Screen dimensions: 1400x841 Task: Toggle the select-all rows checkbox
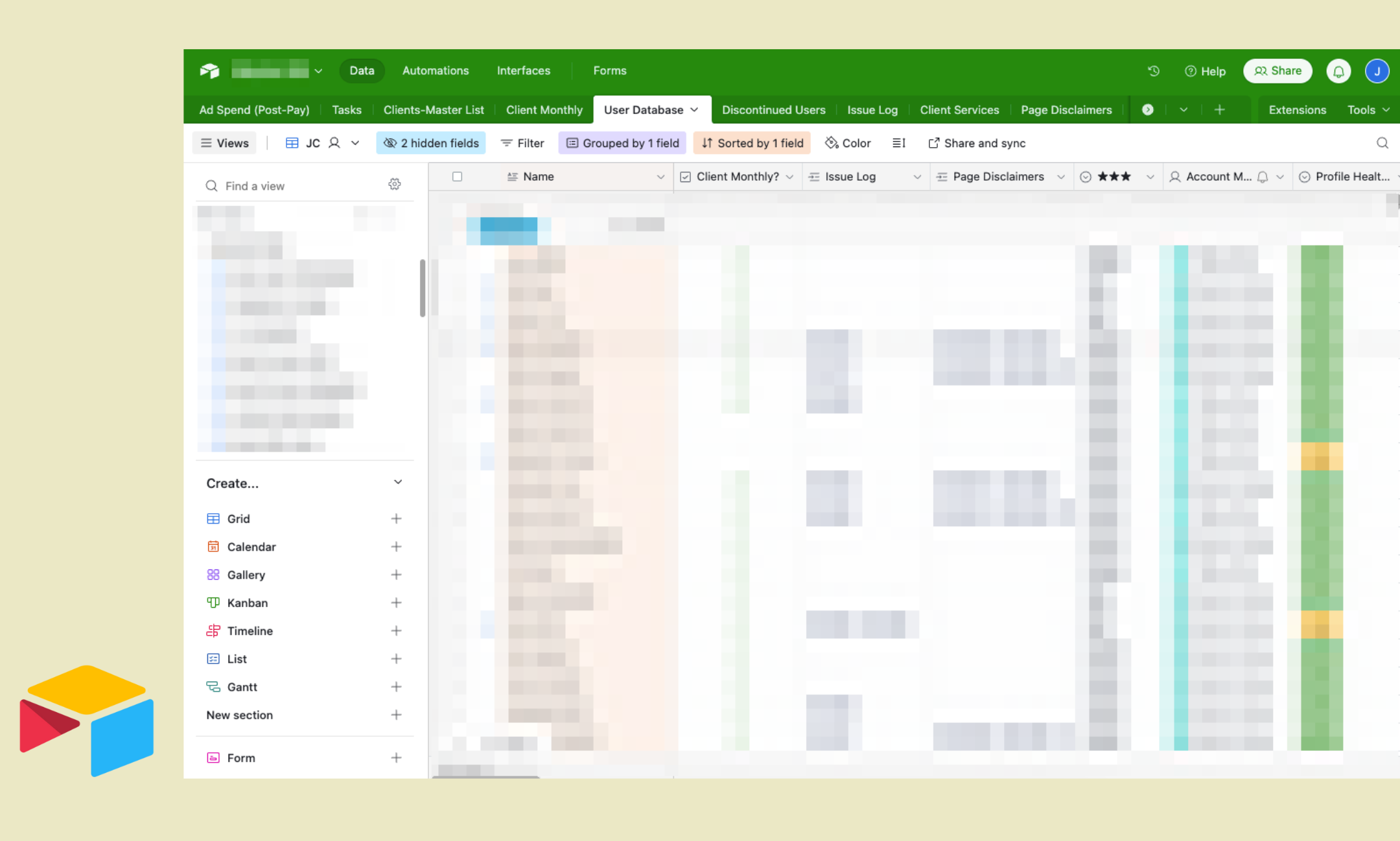pos(457,176)
